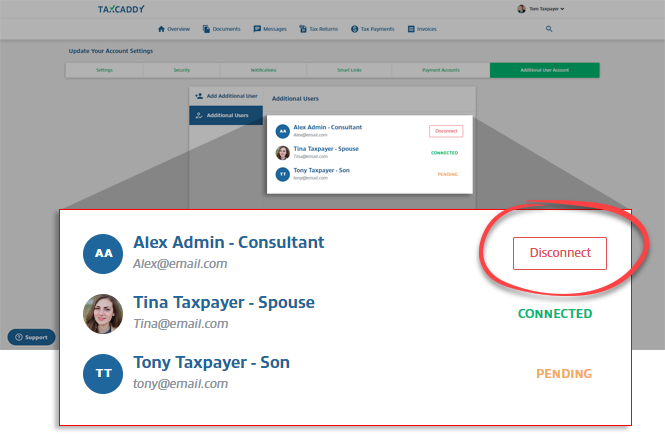Click large orange PENDING status in callout

(x=564, y=374)
